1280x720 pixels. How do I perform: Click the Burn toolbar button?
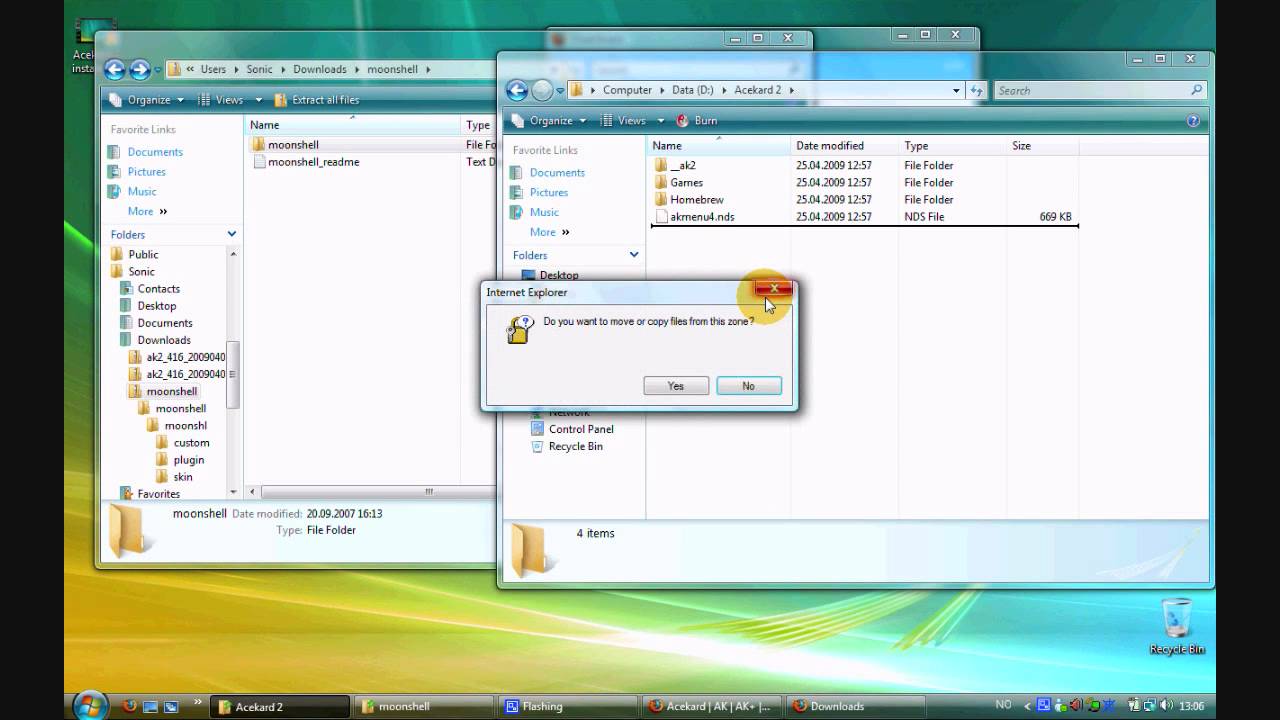pyautogui.click(x=697, y=121)
